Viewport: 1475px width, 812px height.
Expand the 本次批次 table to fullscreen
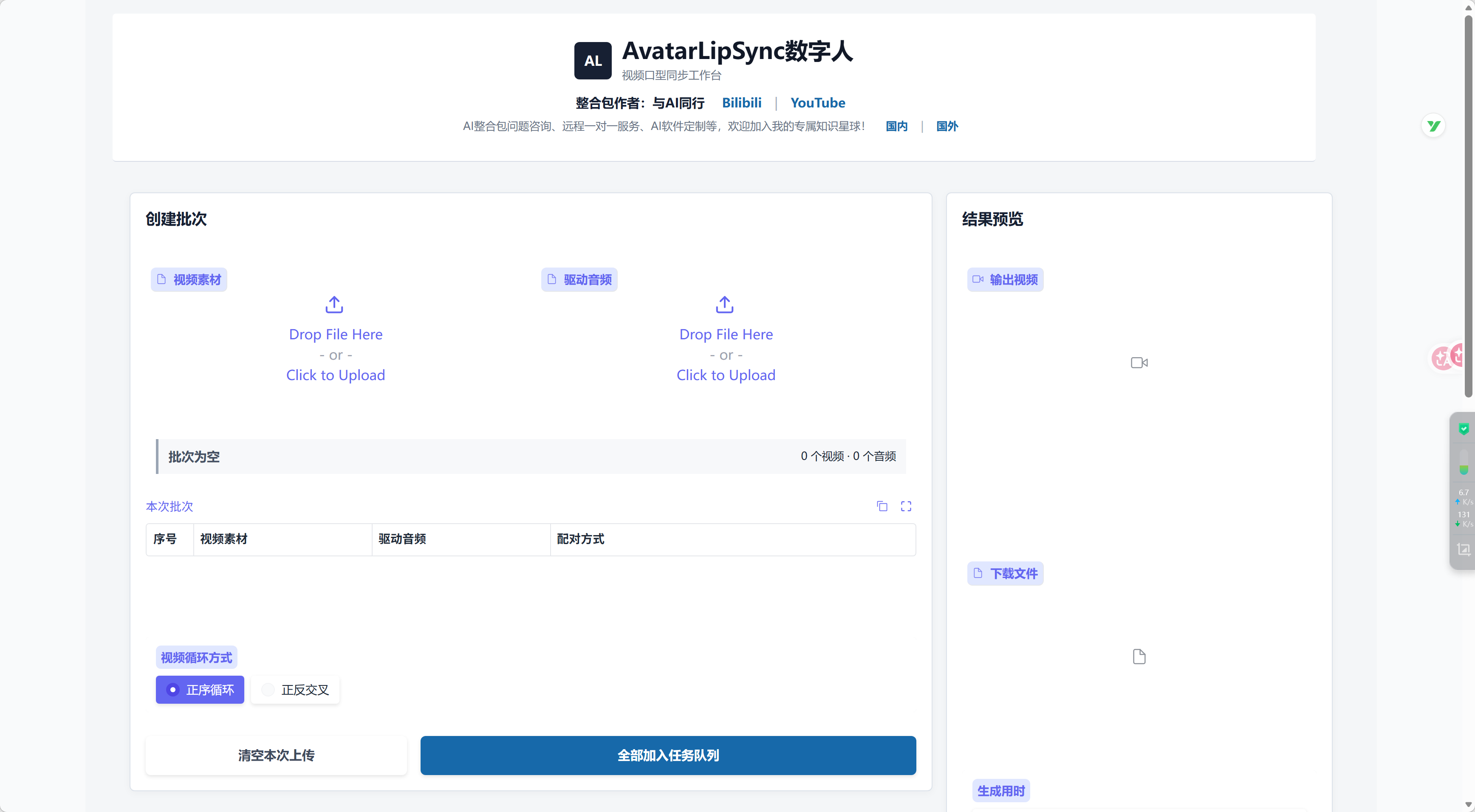906,506
